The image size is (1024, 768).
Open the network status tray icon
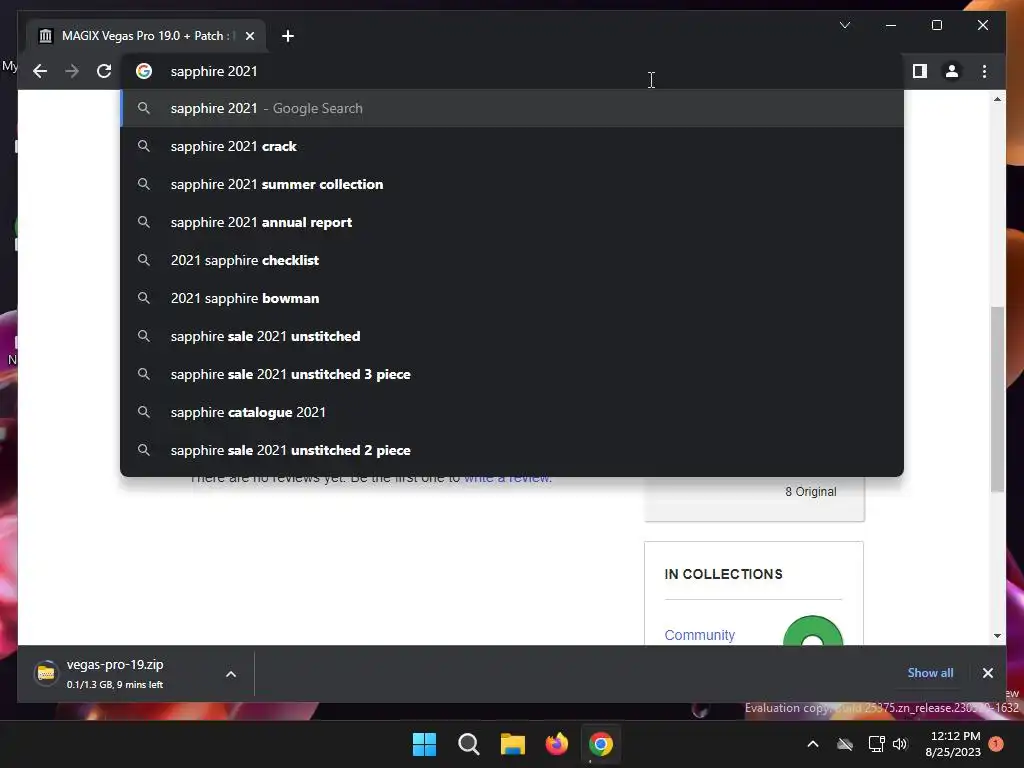pos(876,744)
